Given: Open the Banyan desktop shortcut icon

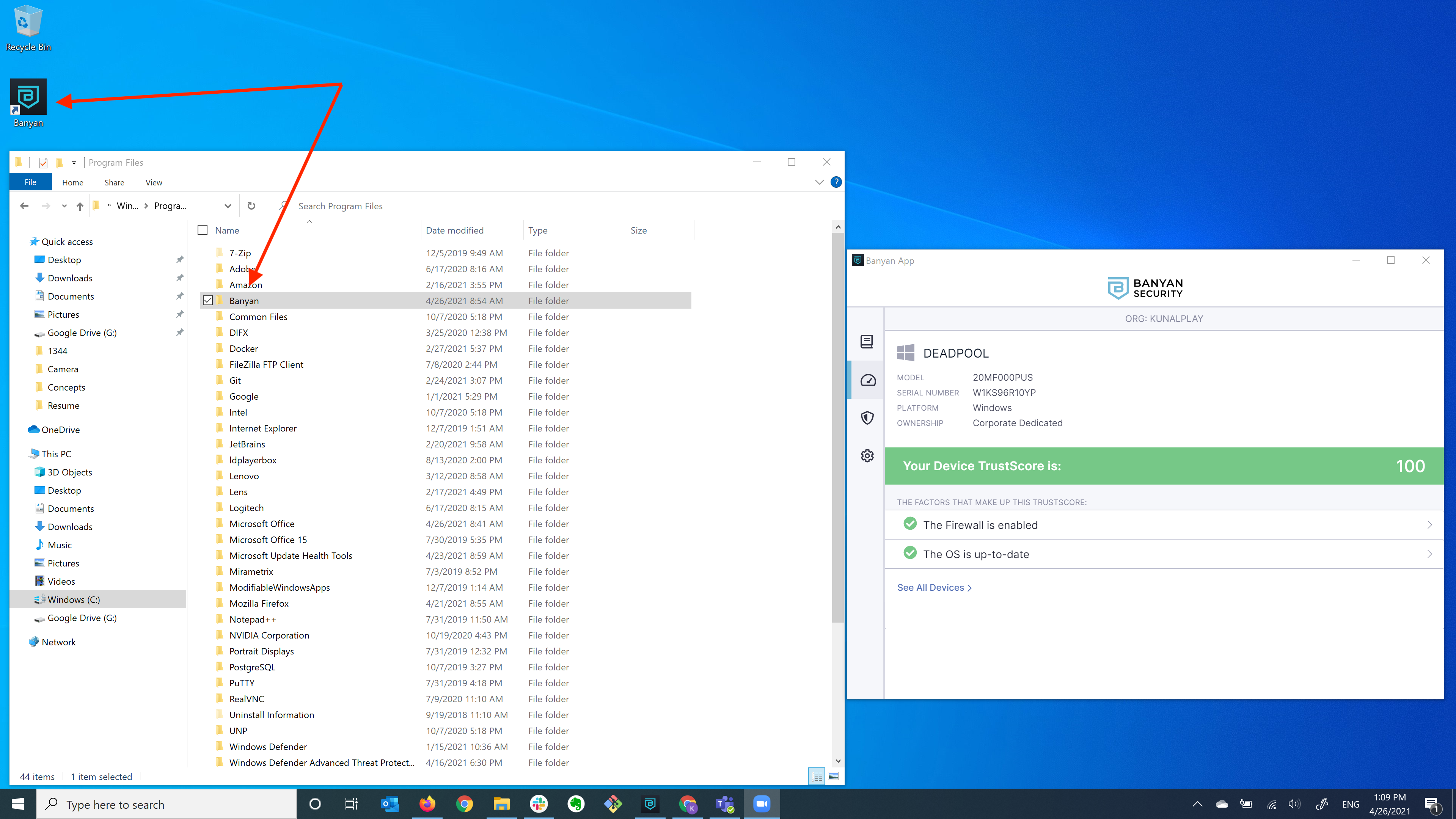Looking at the screenshot, I should coord(28,97).
